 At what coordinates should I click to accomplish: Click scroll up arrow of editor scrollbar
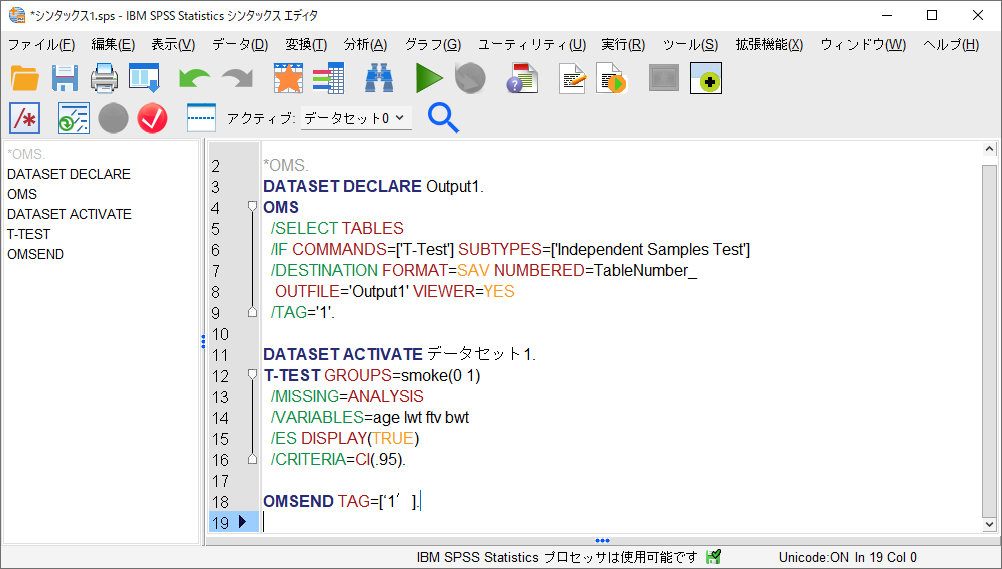pyautogui.click(x=989, y=149)
